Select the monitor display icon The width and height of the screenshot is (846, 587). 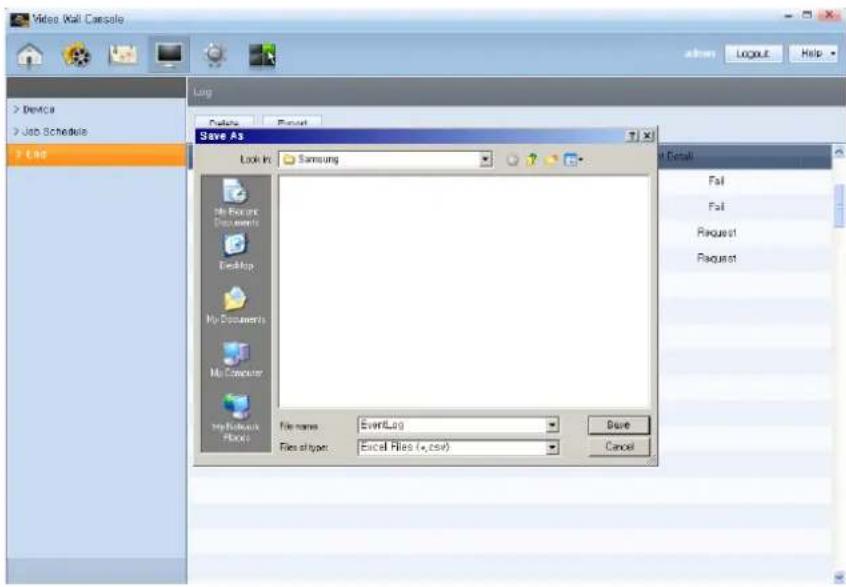169,55
